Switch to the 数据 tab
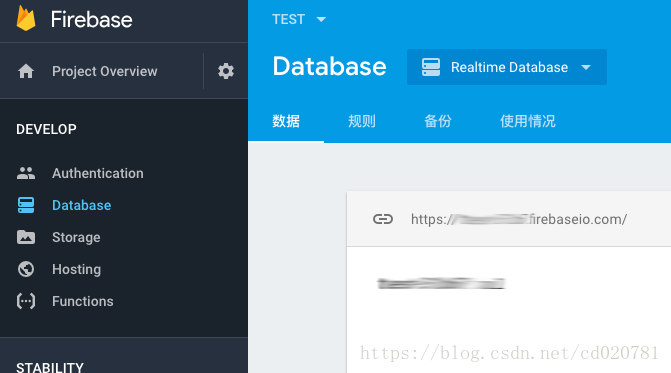 (286, 121)
